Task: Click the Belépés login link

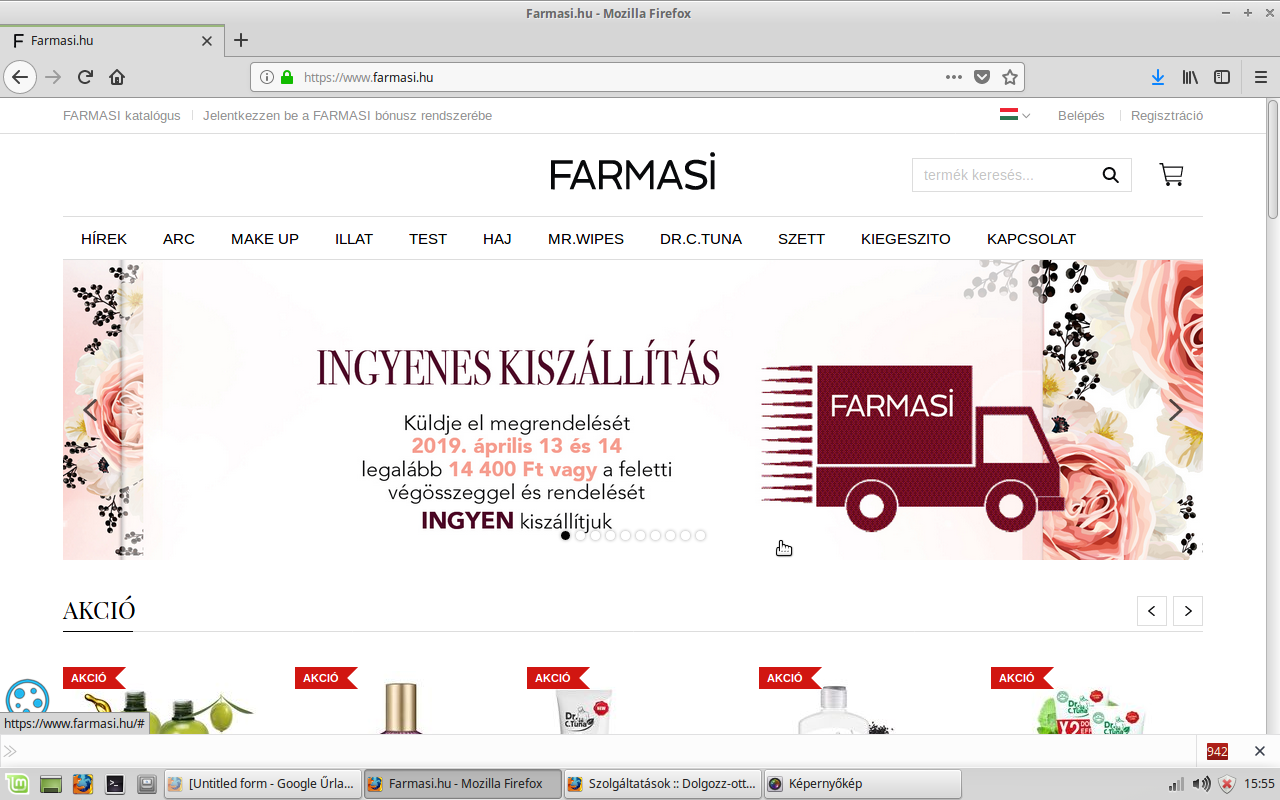Action: pyautogui.click(x=1081, y=116)
